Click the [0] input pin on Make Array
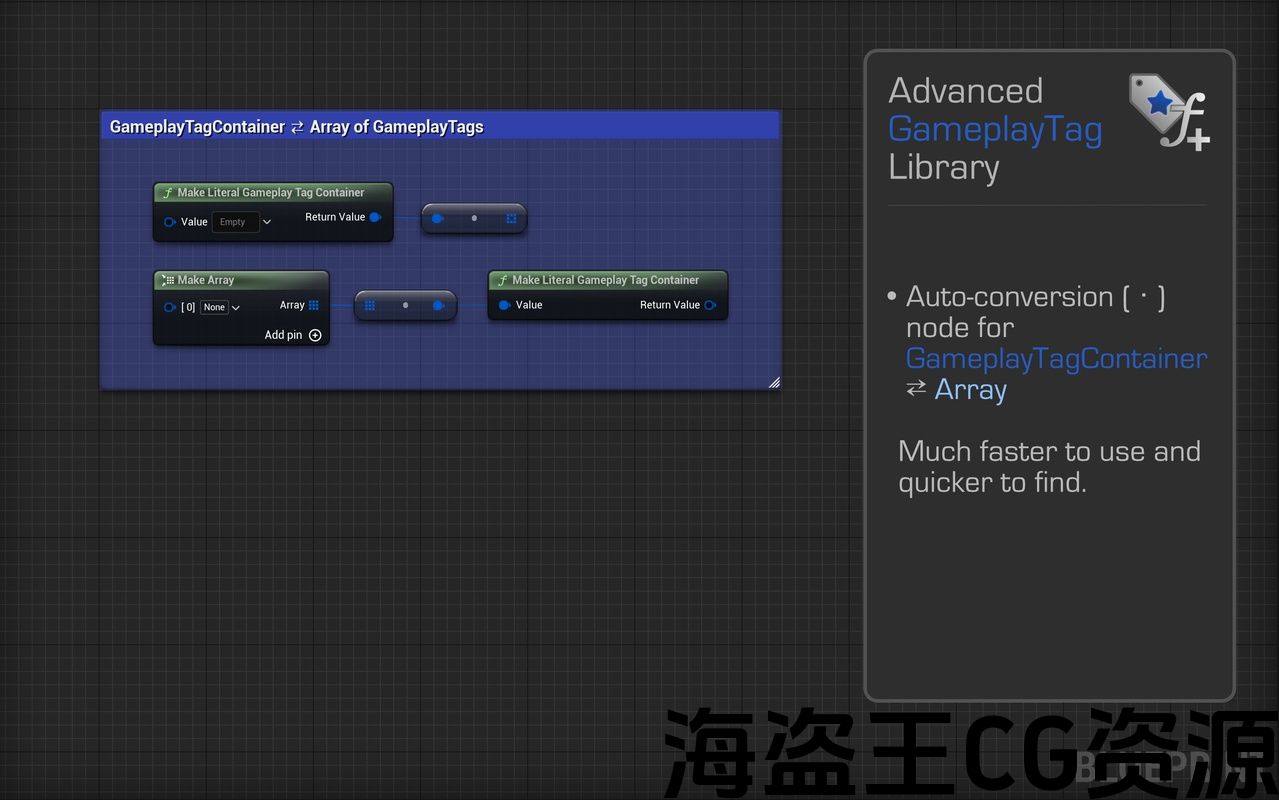 (x=170, y=307)
